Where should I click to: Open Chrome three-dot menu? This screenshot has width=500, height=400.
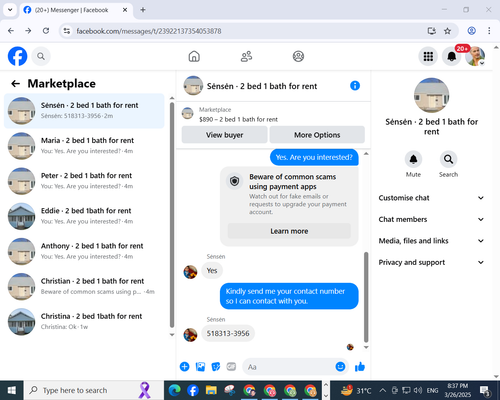coord(489,31)
